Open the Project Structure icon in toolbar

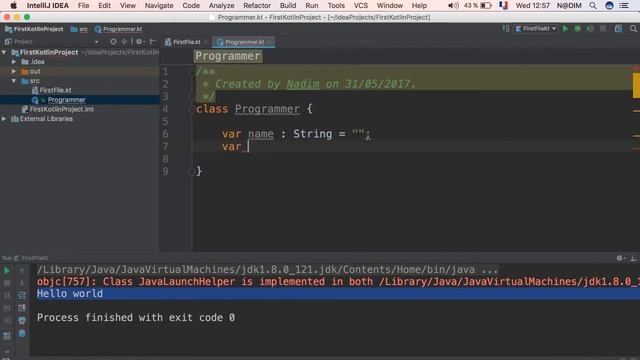(x=618, y=29)
